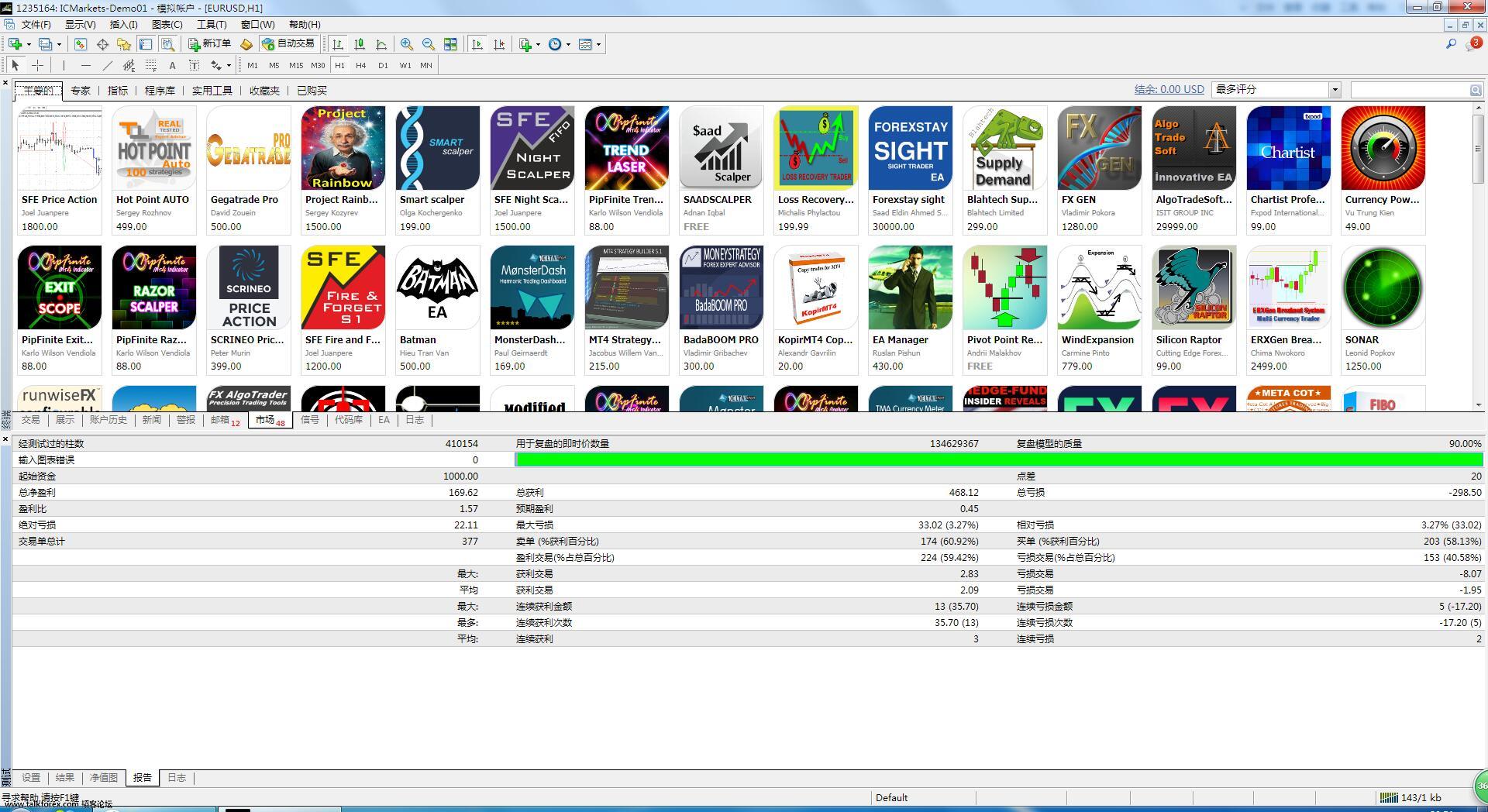Image resolution: width=1488 pixels, height=812 pixels.
Task: Expand the indicators list dropdown arrow
Action: (539, 44)
